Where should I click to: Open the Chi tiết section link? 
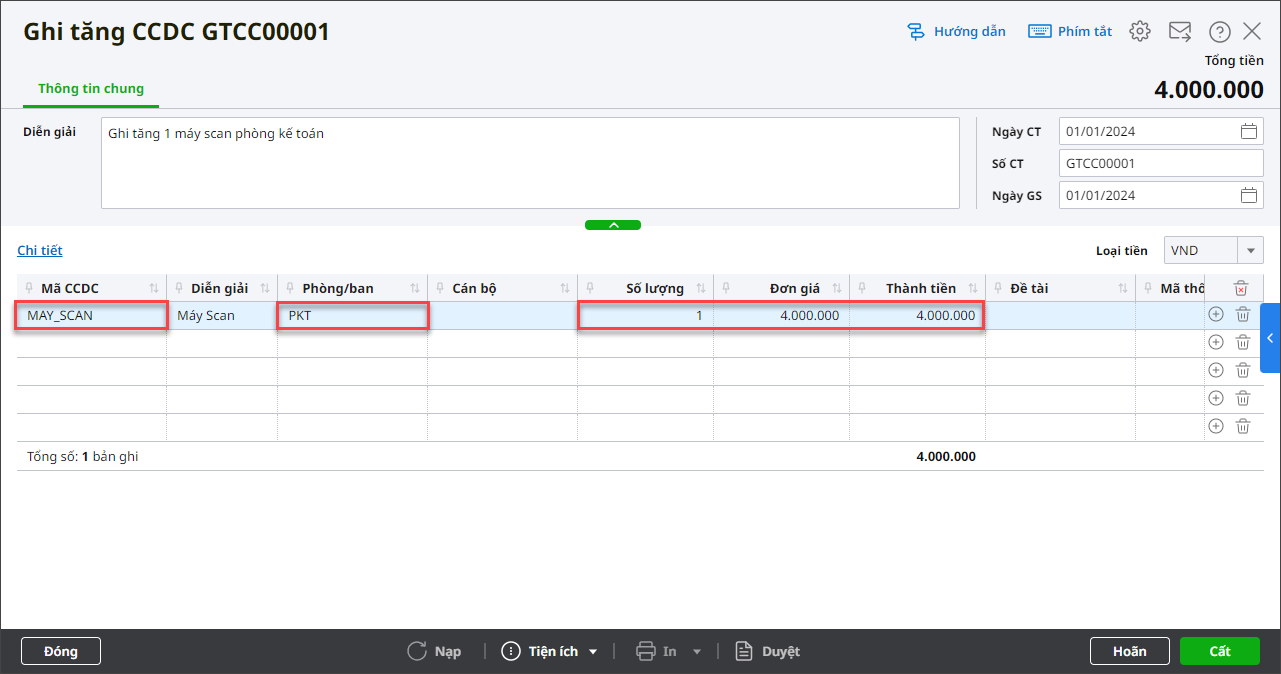[x=40, y=250]
